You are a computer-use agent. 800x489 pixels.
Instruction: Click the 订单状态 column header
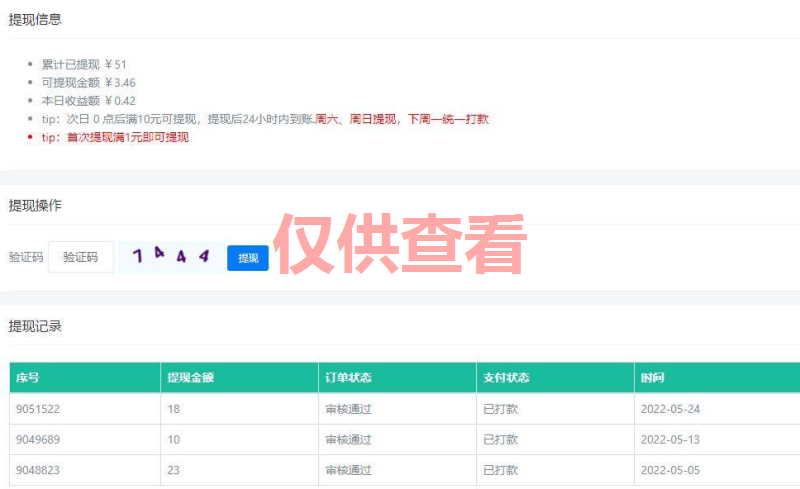point(347,378)
